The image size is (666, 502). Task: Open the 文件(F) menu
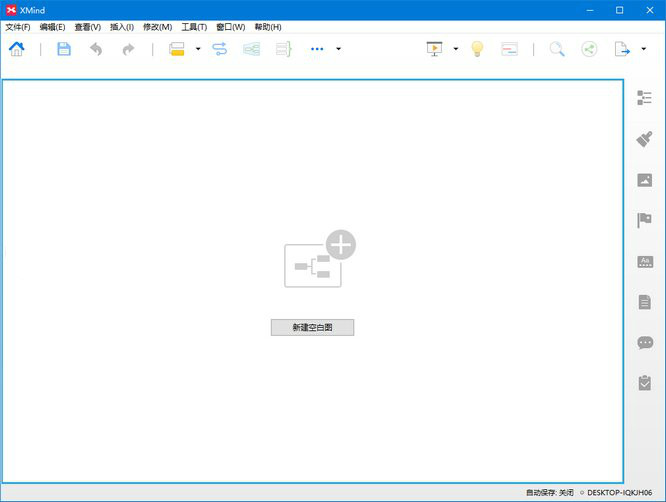coord(18,27)
